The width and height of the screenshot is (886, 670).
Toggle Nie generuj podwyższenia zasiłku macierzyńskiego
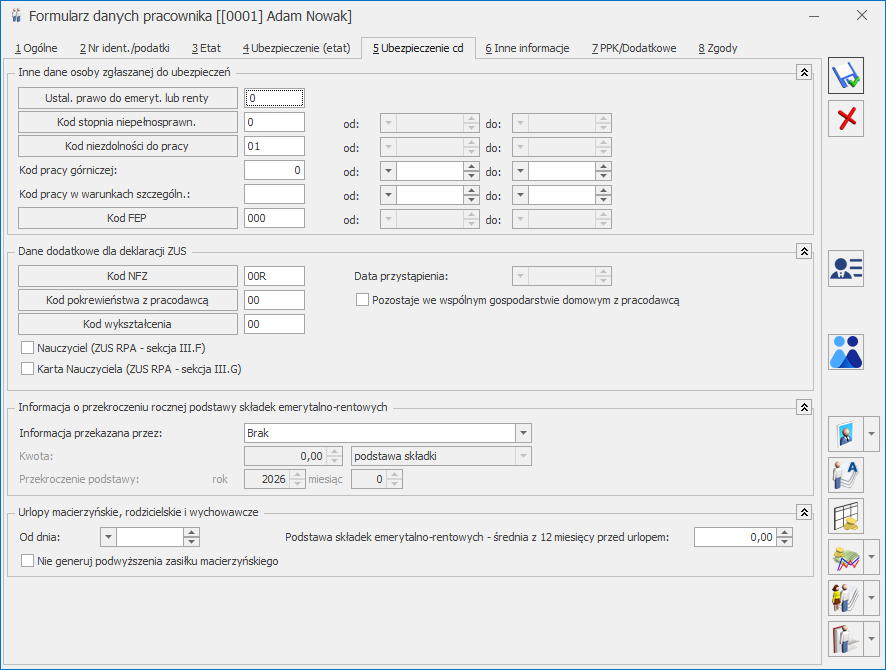(x=27, y=561)
